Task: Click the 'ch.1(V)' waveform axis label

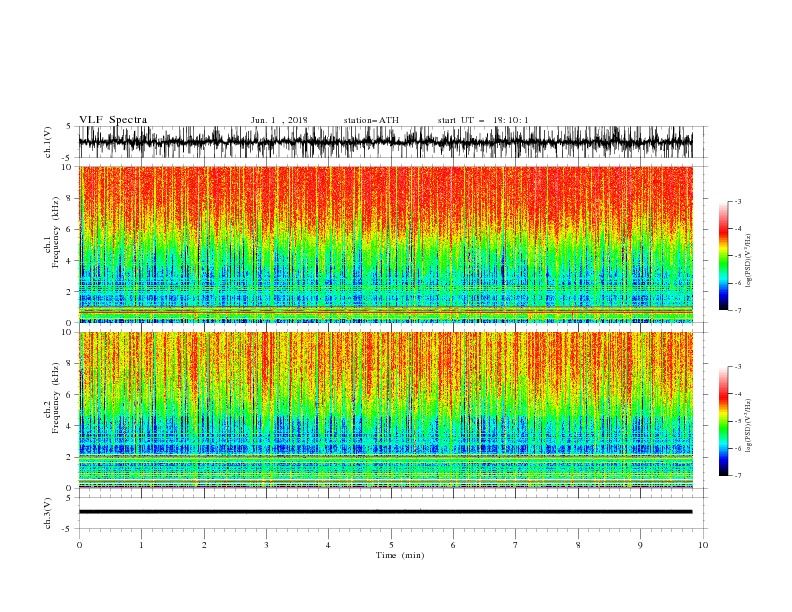Action: coord(48,142)
